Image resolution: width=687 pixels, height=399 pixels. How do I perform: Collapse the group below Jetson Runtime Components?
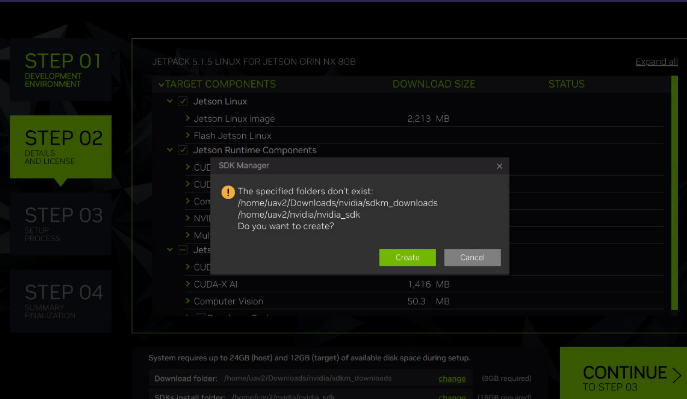tap(170, 250)
